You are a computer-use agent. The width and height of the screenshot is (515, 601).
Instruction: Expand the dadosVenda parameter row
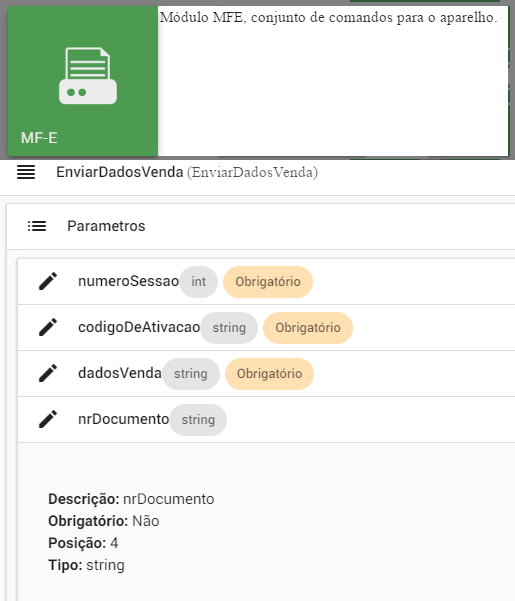tap(266, 374)
